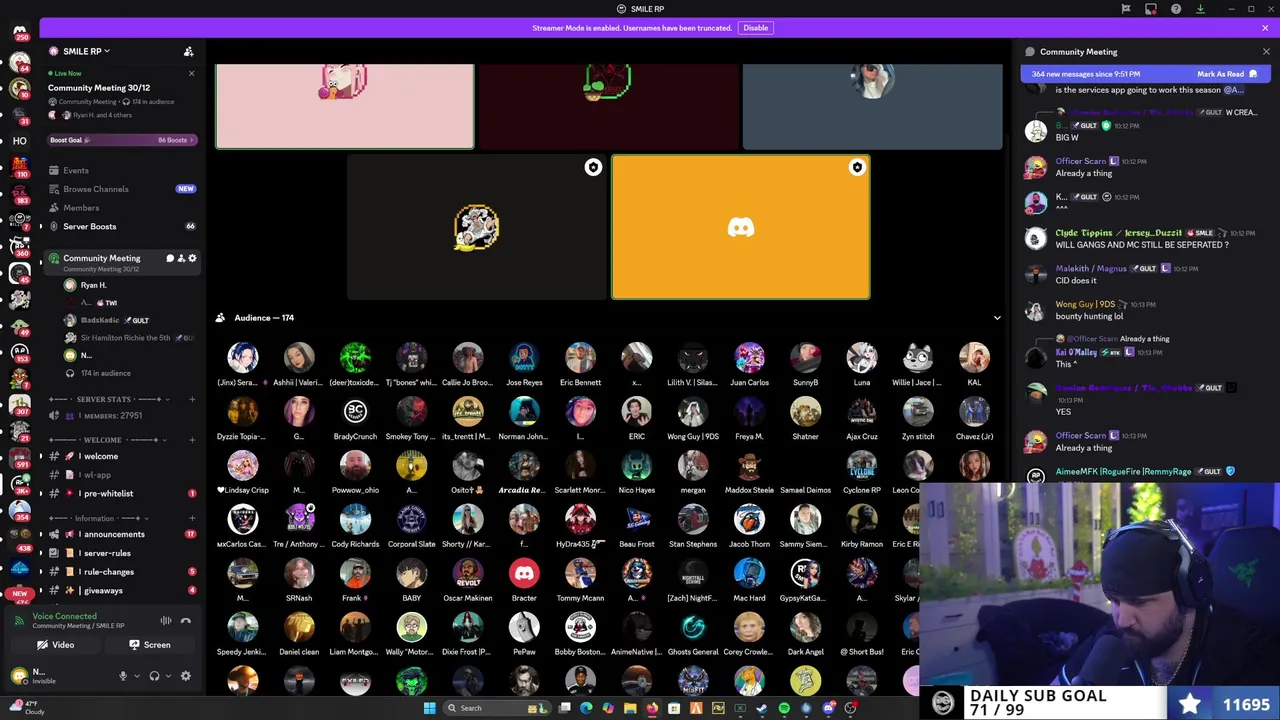The width and height of the screenshot is (1280, 720).
Task: Open Officer Scarn's profile from 10:12 PM message
Action: click(x=1036, y=167)
